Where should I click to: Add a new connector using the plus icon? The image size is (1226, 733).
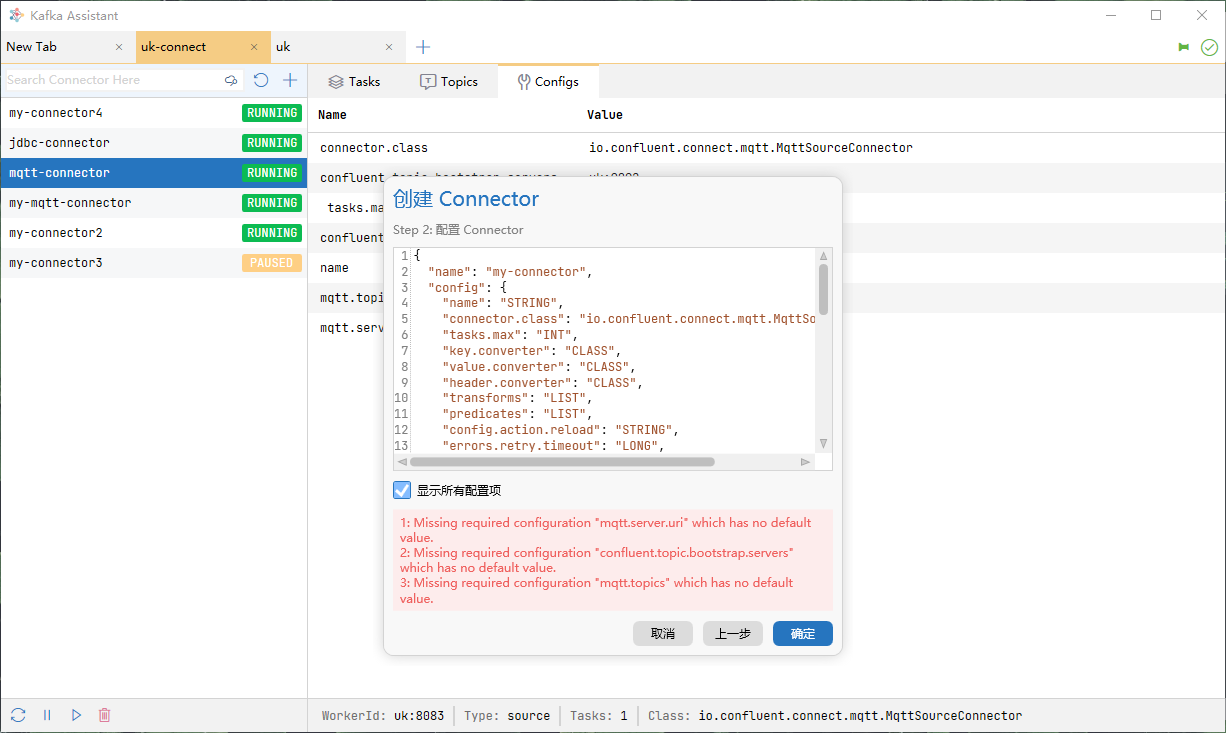pyautogui.click(x=290, y=79)
